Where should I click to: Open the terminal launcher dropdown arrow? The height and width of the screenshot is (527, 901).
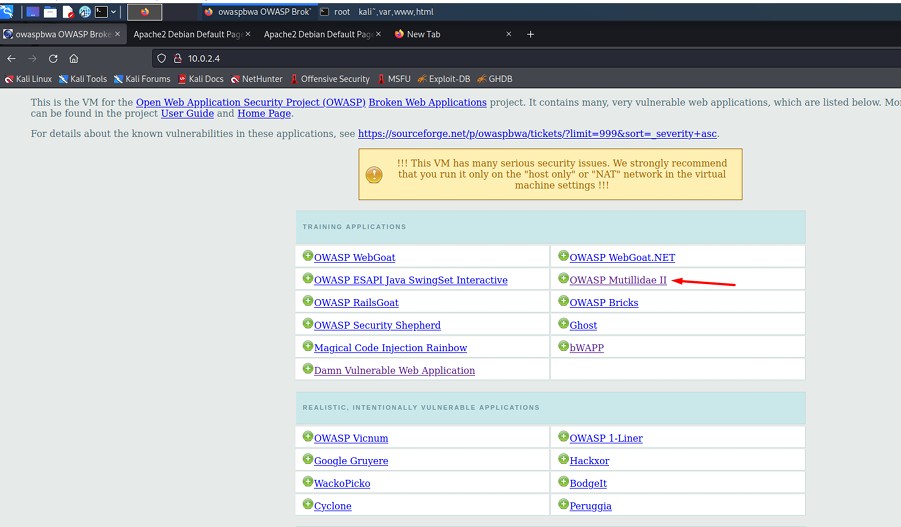(113, 11)
